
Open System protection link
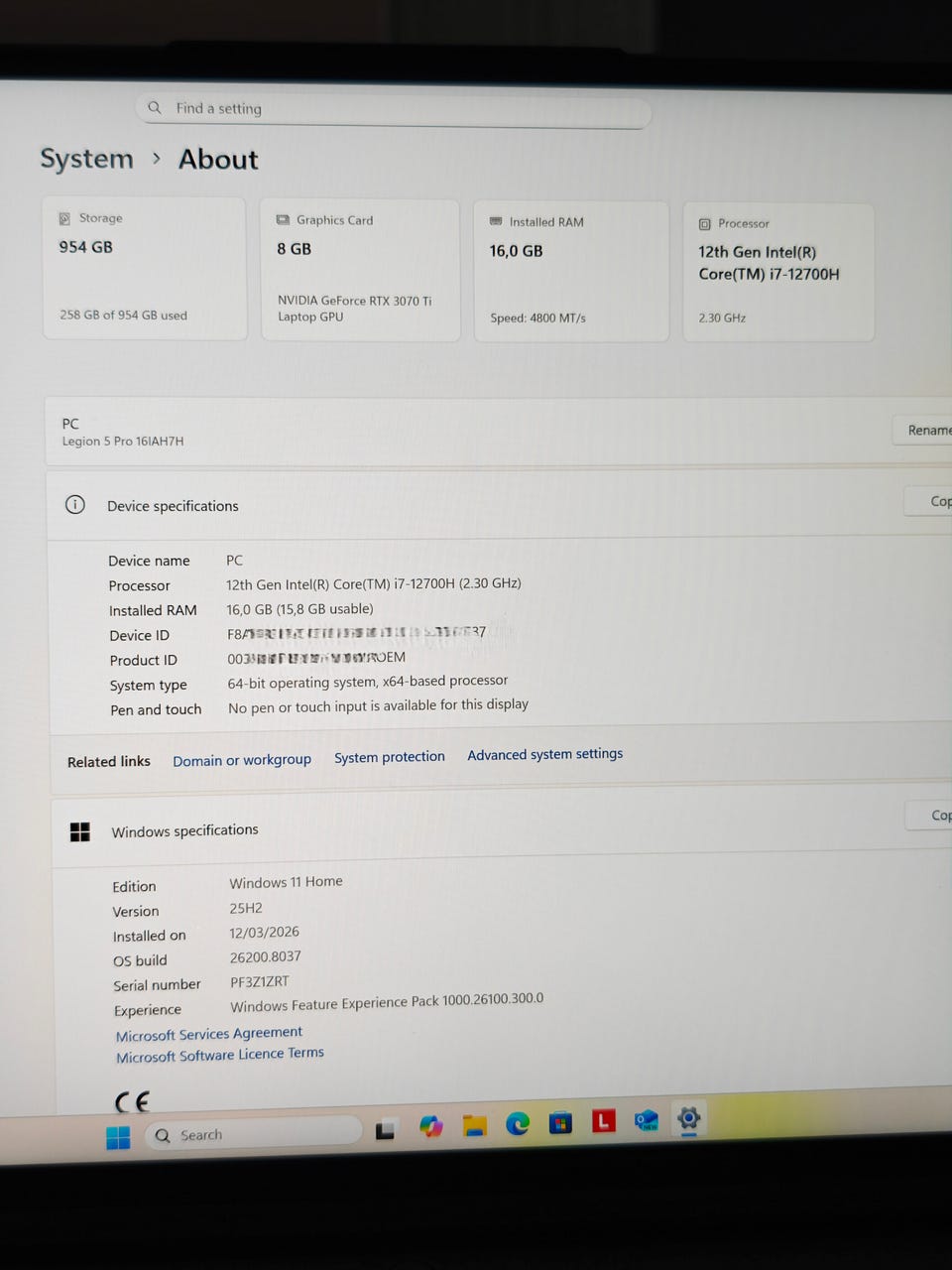point(390,757)
